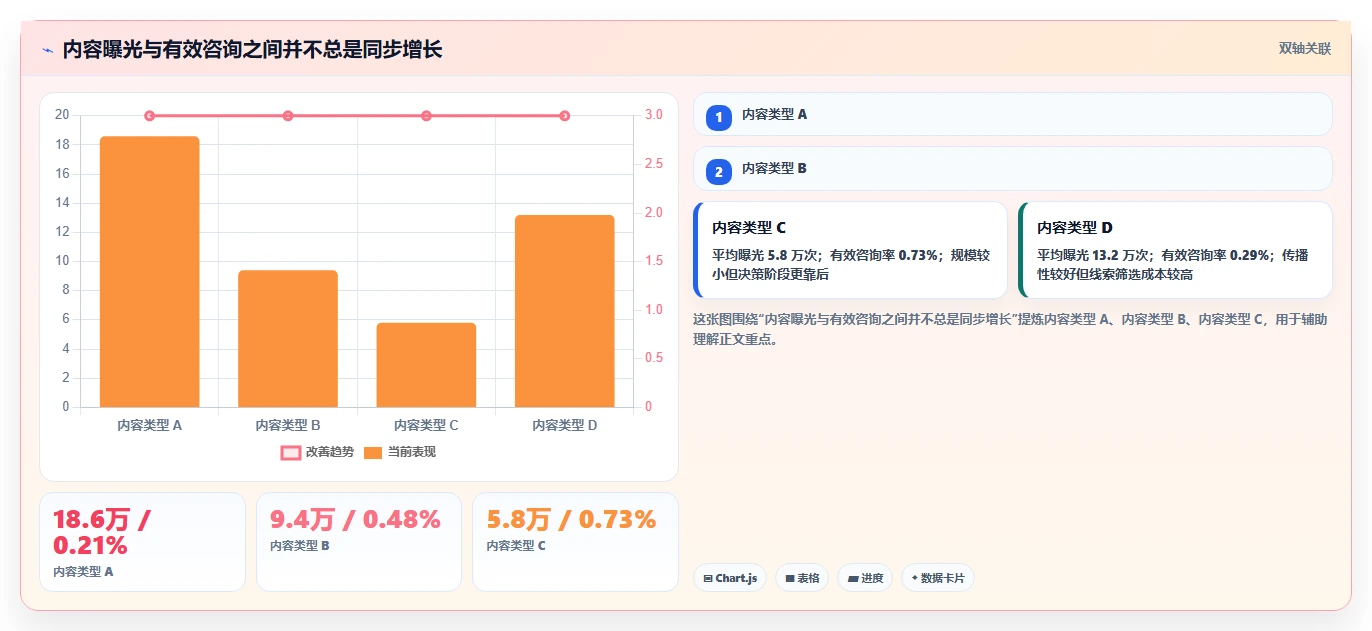This screenshot has width=1372, height=631.
Task: Click the 进度 tag chip
Action: coord(865,578)
